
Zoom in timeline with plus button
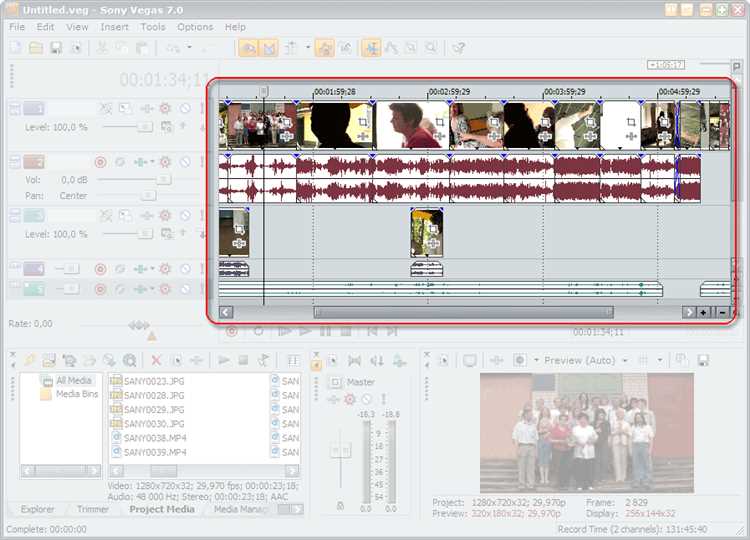704,312
